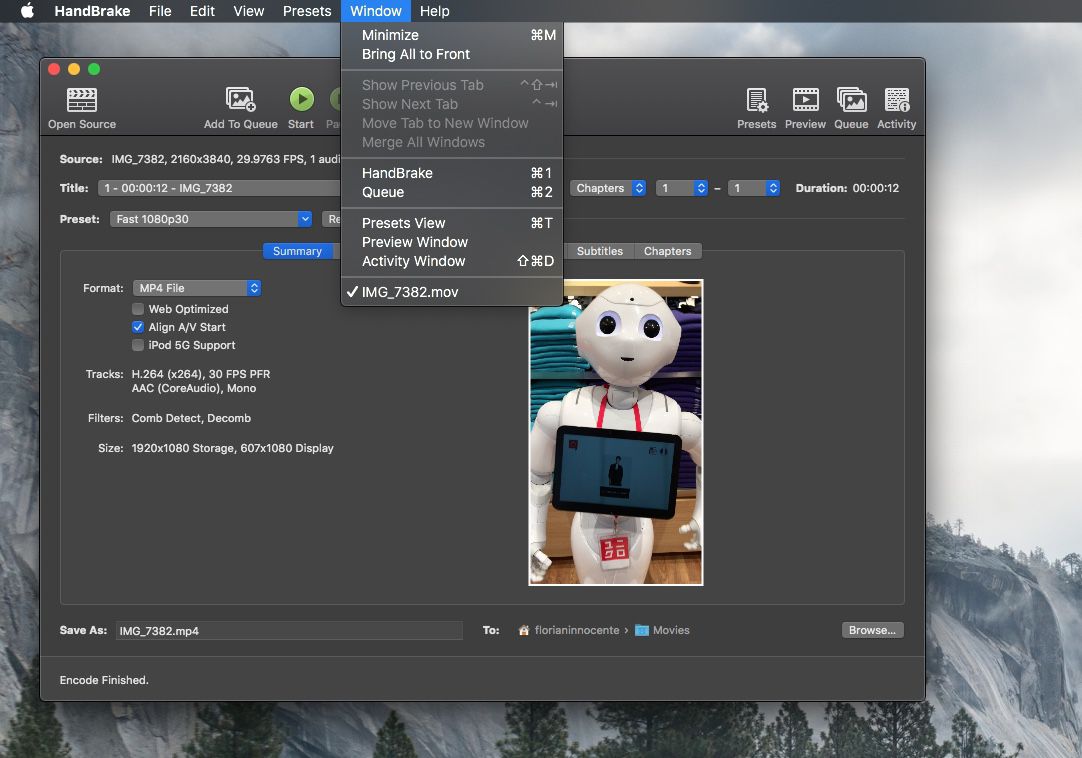Open the Apple menu
The width and height of the screenshot is (1082, 758).
(27, 11)
